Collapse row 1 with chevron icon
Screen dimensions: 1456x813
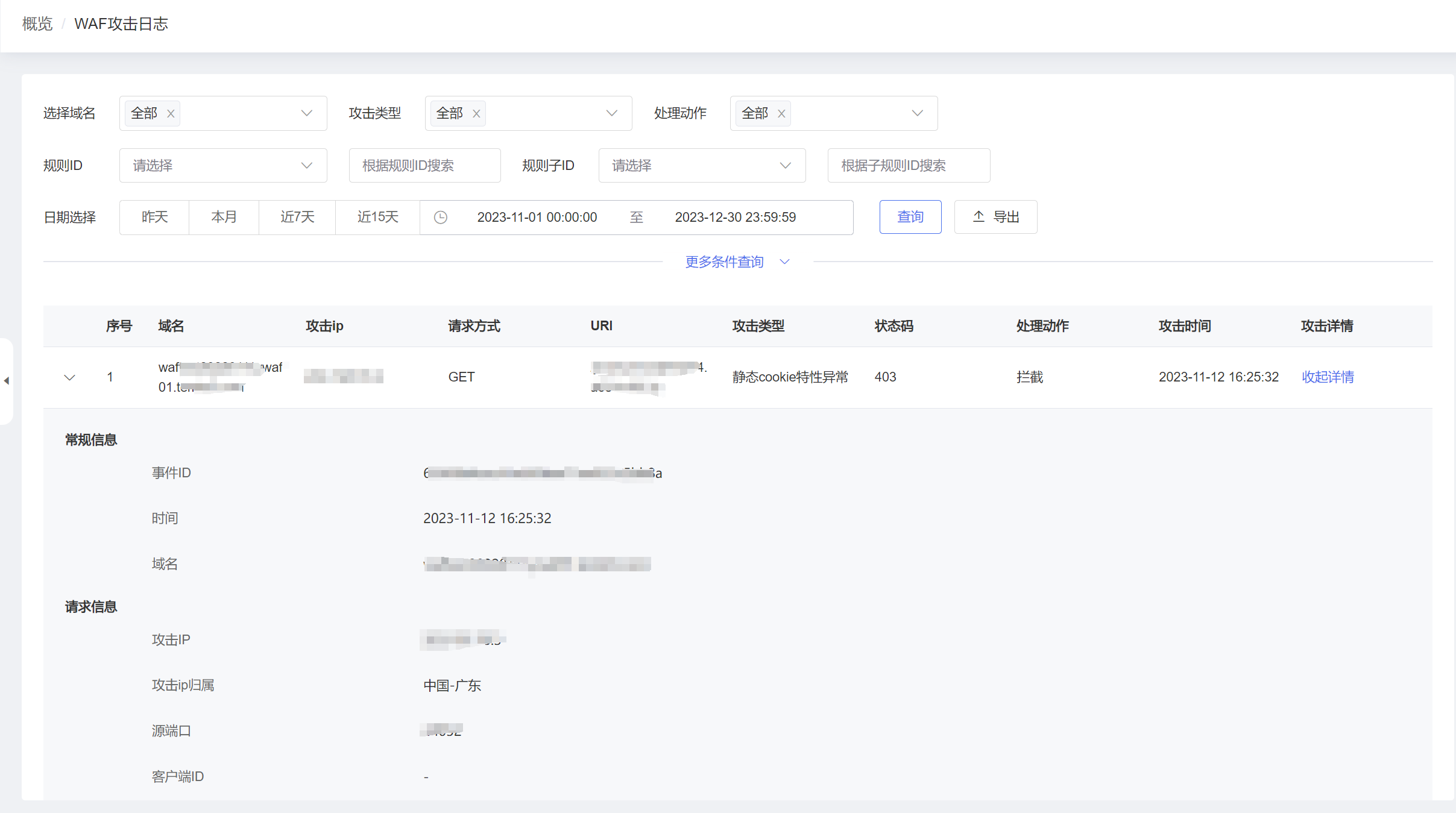(x=69, y=377)
